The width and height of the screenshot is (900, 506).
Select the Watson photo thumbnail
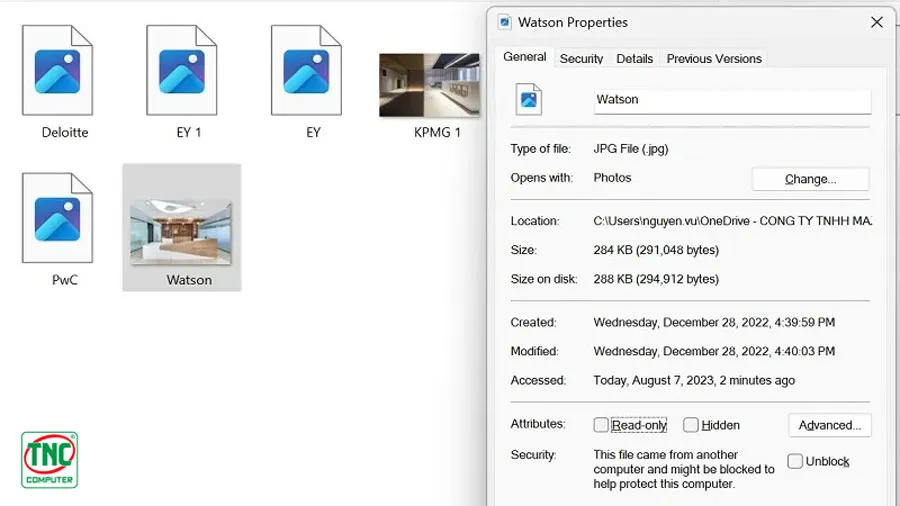click(x=181, y=232)
